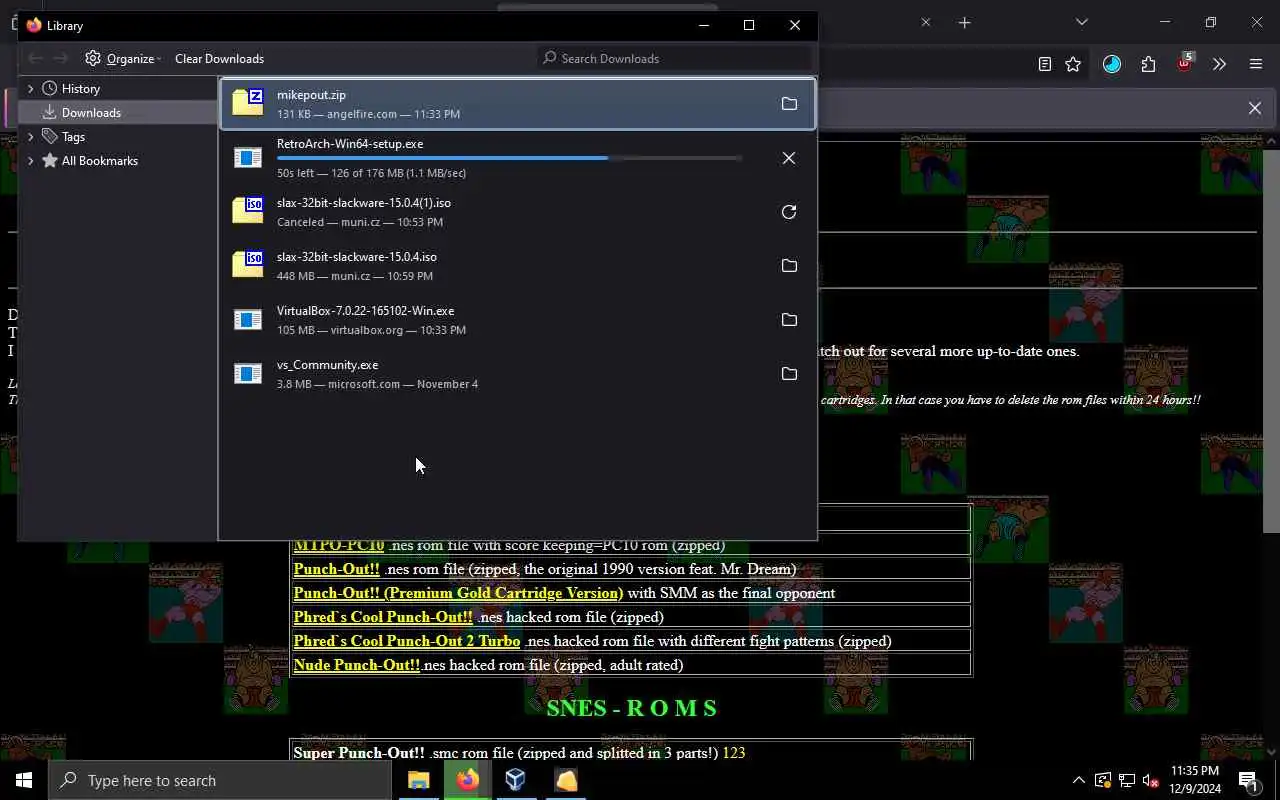Open the taskbar clock and date
The width and height of the screenshot is (1280, 800).
[1194, 780]
